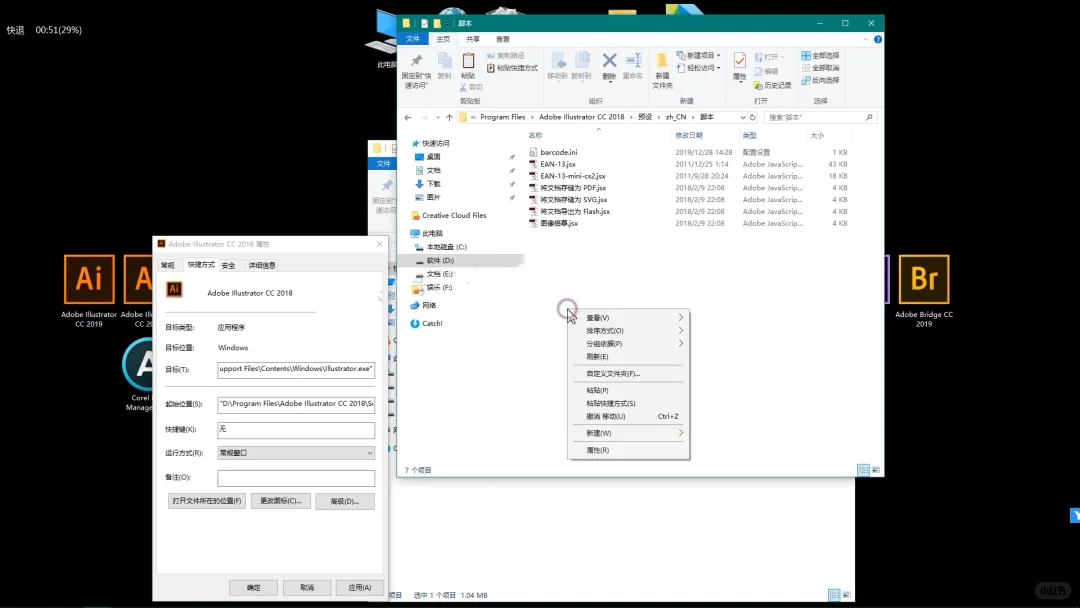The height and width of the screenshot is (608, 1080).
Task: Select 快速访问 (Quick access) in navigation pane
Action: [x=430, y=143]
